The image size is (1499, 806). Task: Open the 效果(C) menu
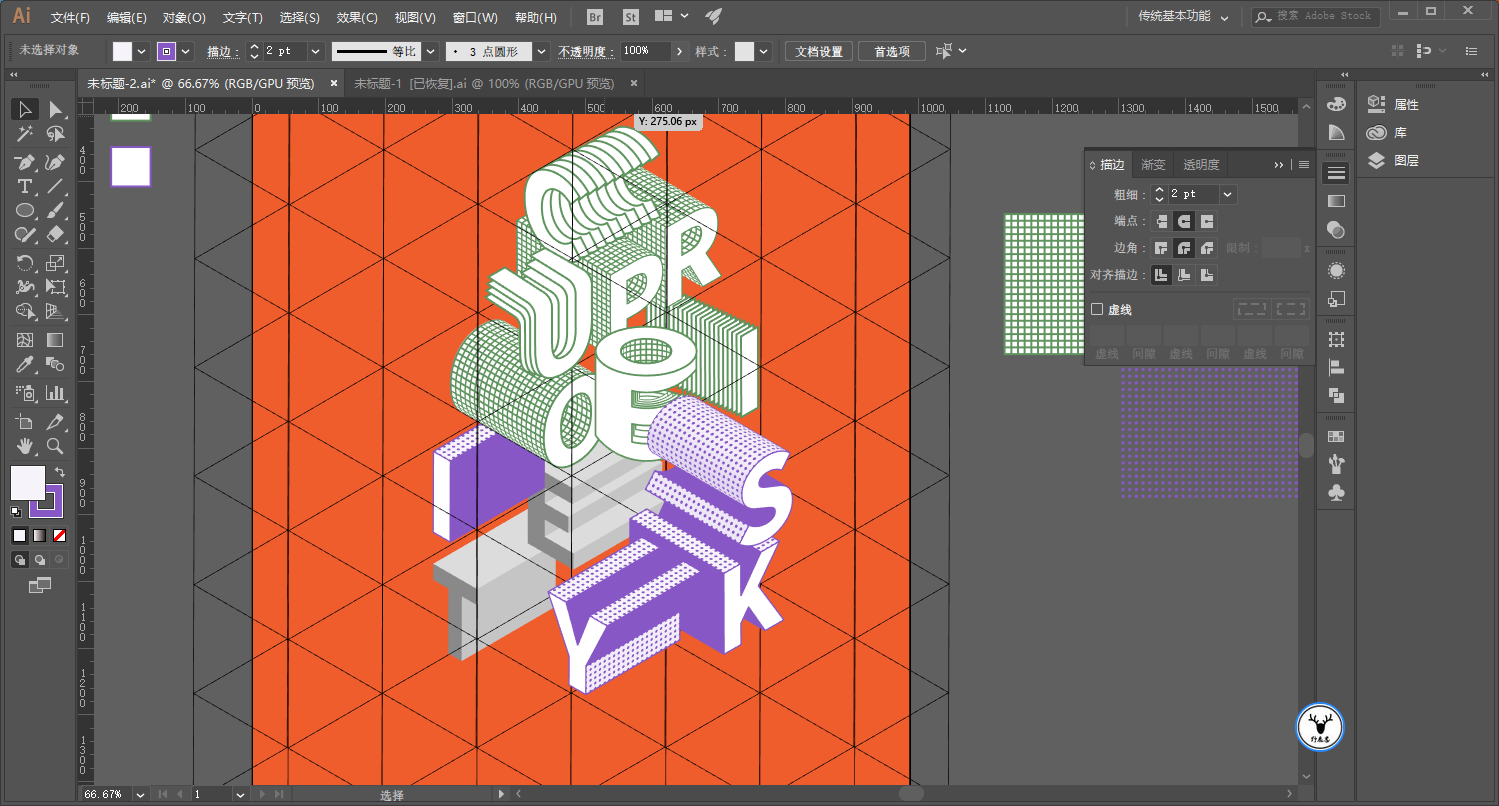point(357,17)
